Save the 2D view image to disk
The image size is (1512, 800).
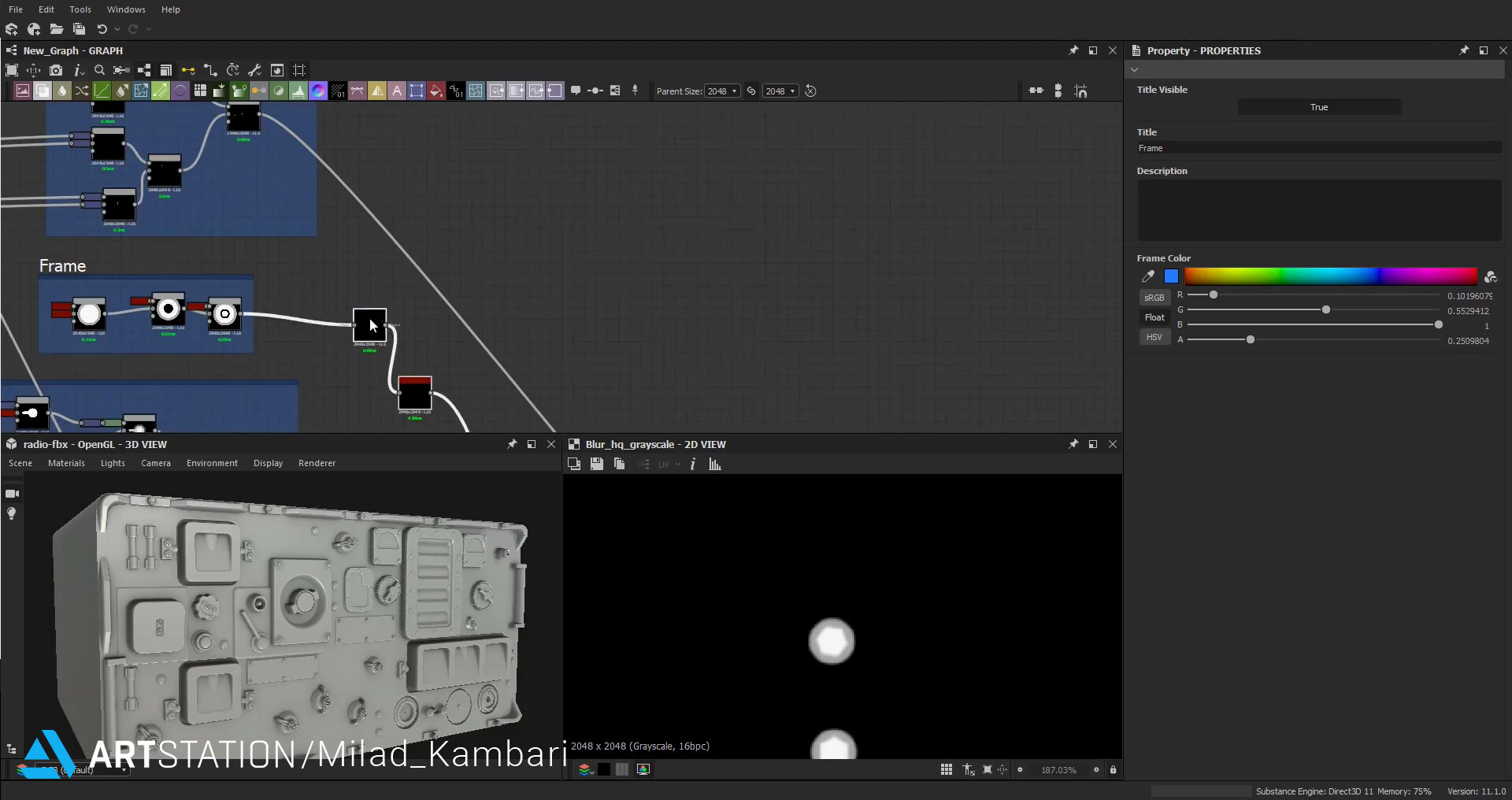click(596, 464)
